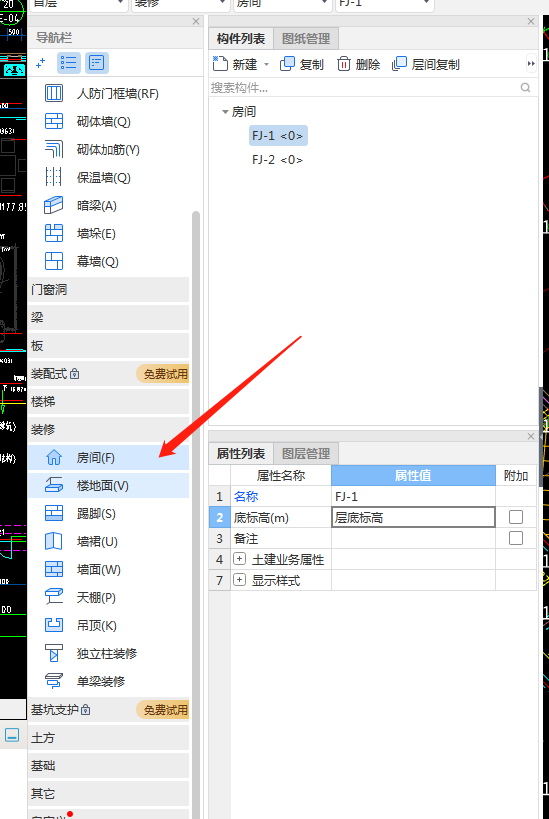The image size is (549, 819).
Task: Click the 备注 value cell
Action: [x=413, y=538]
